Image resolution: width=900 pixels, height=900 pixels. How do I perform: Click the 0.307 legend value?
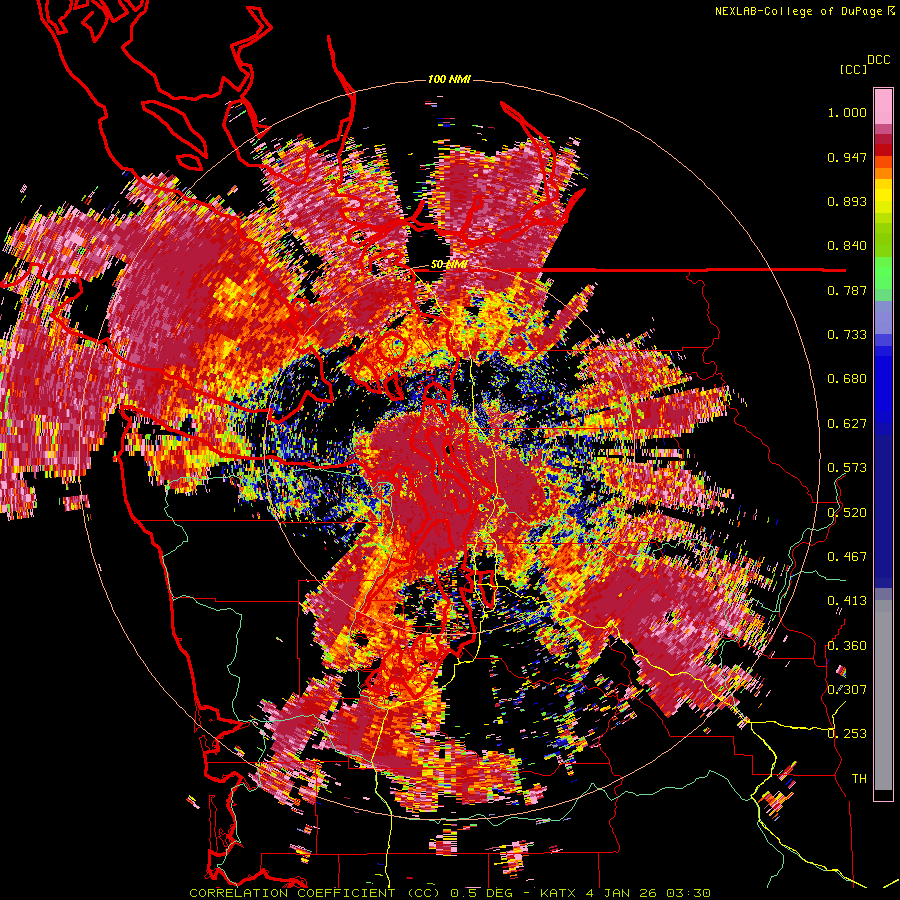pos(847,689)
